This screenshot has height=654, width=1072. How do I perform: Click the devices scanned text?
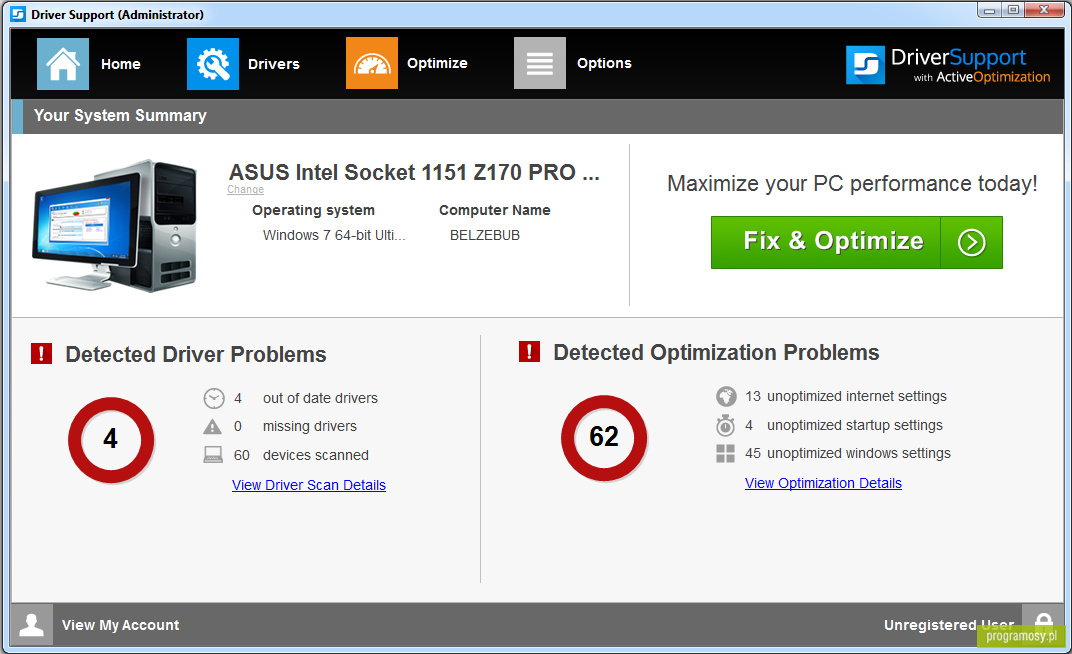click(316, 455)
